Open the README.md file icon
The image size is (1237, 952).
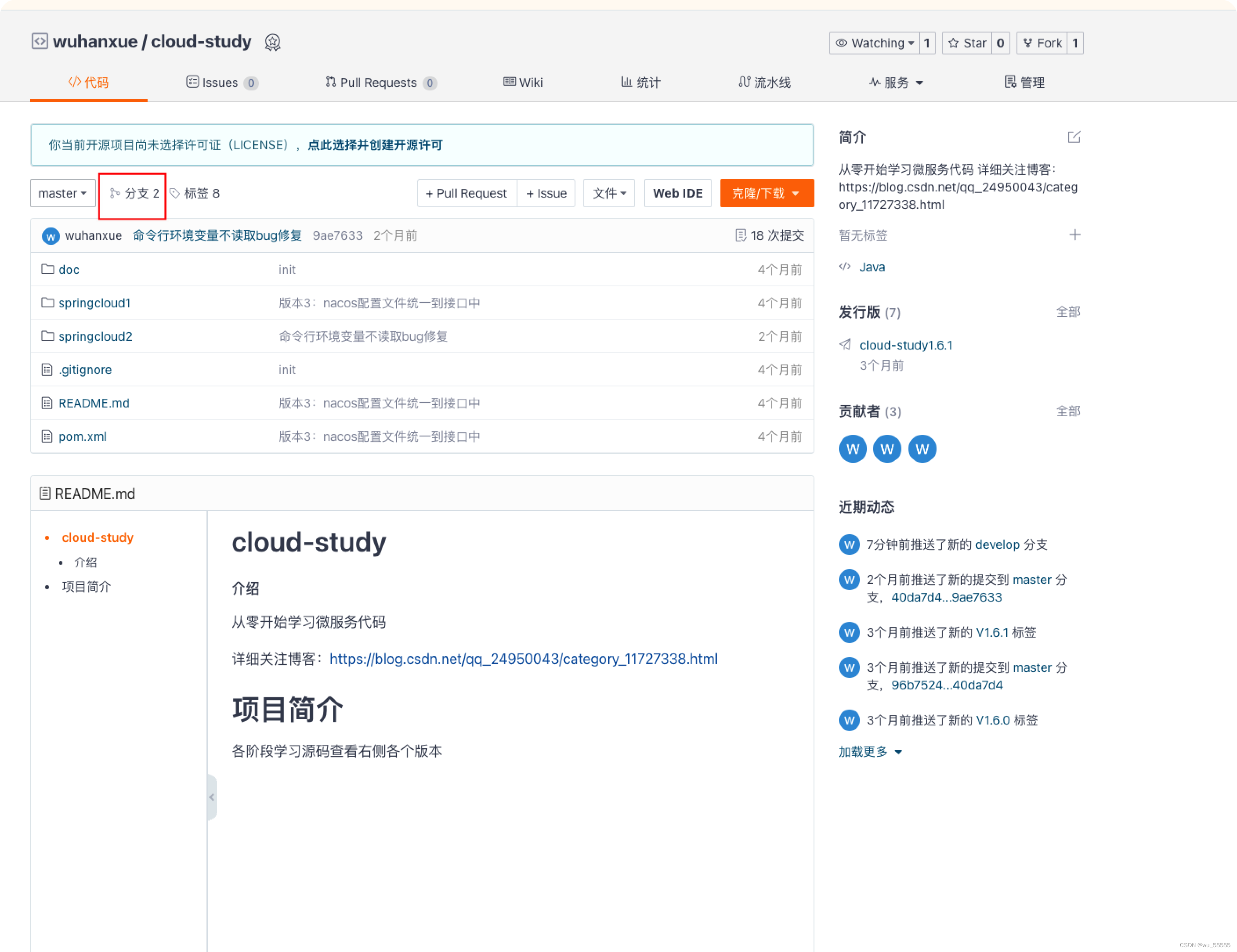click(x=47, y=403)
